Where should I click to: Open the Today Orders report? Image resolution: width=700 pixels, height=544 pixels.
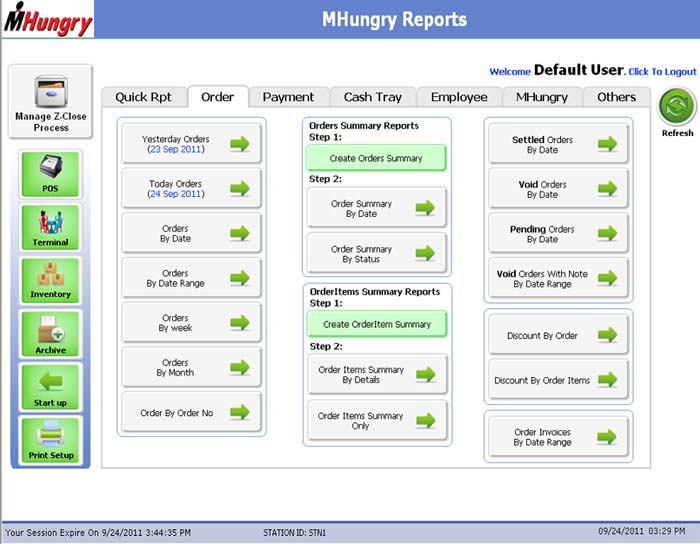point(192,188)
